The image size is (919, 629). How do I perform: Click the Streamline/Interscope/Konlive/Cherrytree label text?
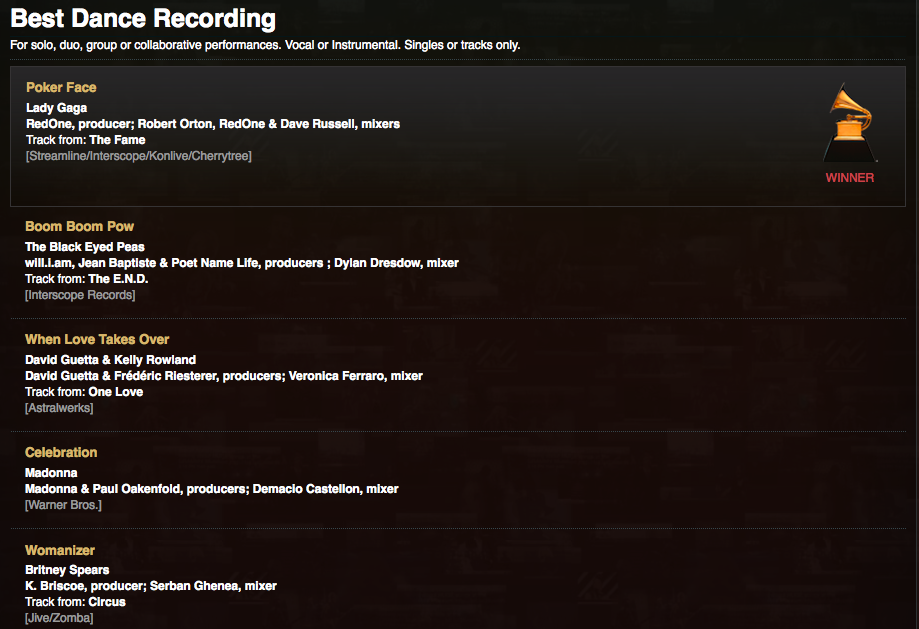[x=138, y=156]
